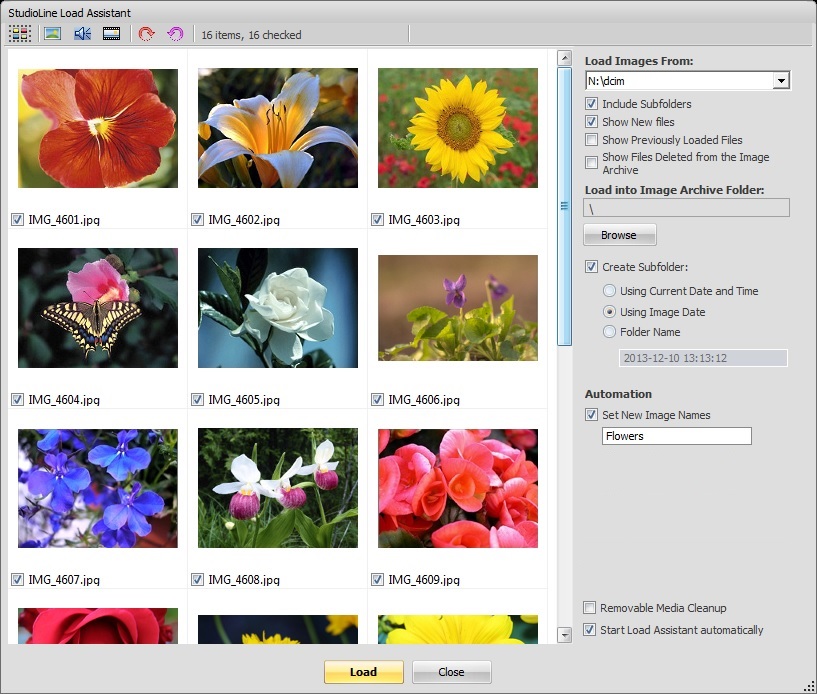This screenshot has width=817, height=694.
Task: Open the Load Images From dropdown
Action: pyautogui.click(x=780, y=81)
